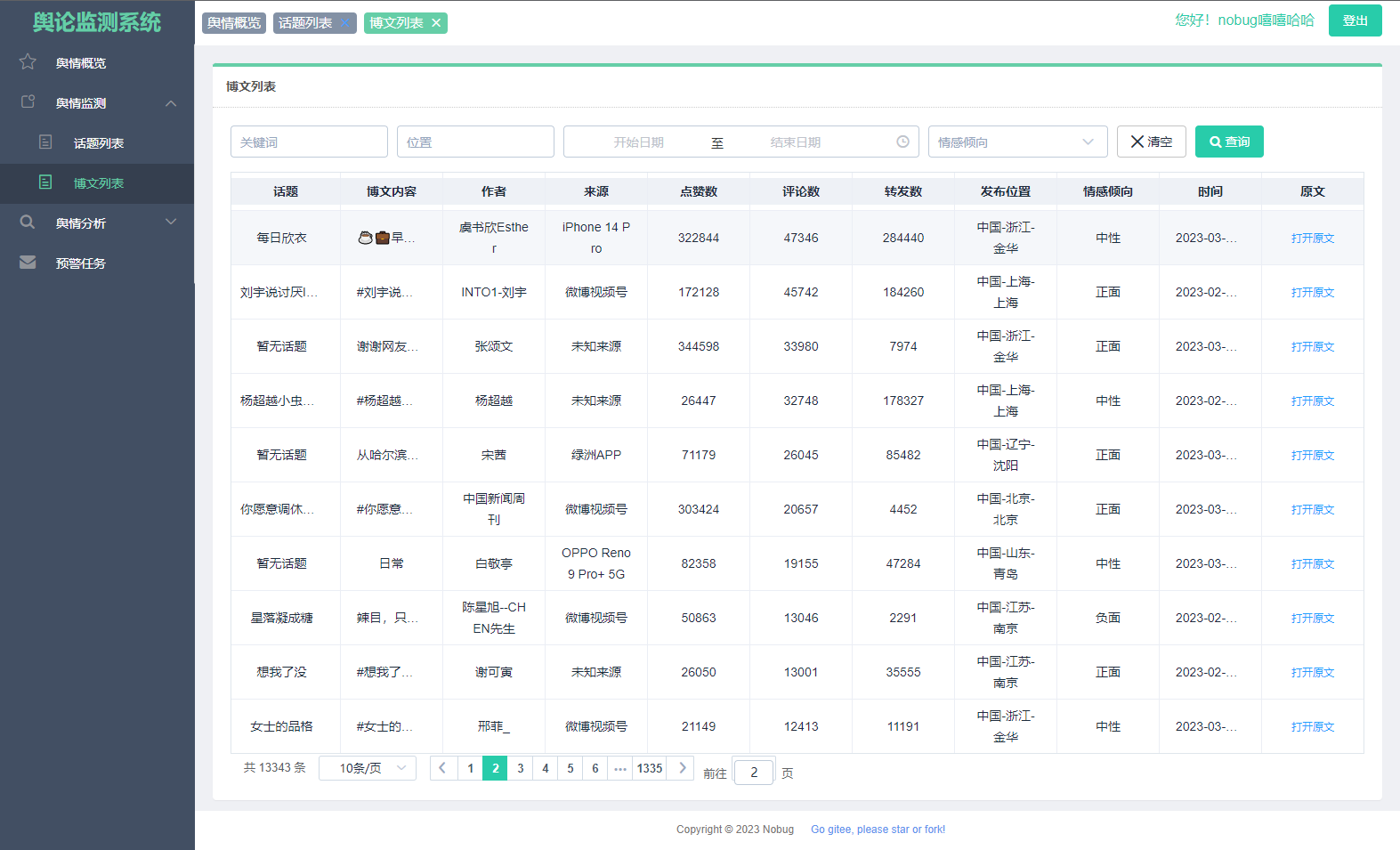Open the 10条/页 page size dropdown
1400x850 pixels.
(x=367, y=768)
